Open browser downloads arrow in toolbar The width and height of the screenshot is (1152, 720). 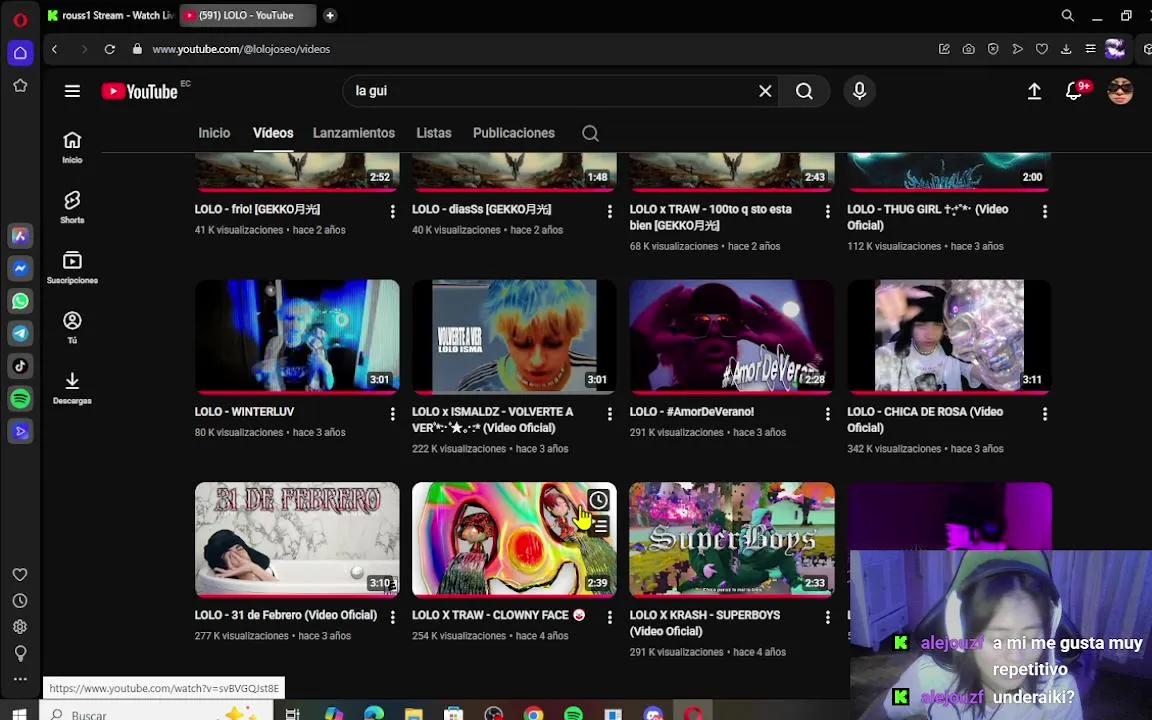click(1066, 49)
